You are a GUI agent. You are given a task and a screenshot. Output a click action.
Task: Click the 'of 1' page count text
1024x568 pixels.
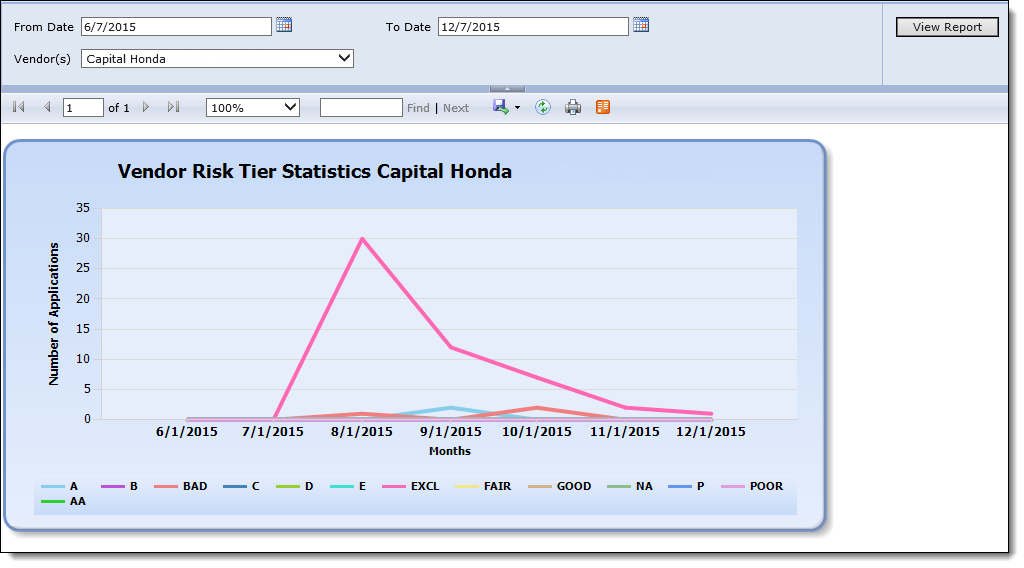coord(119,108)
